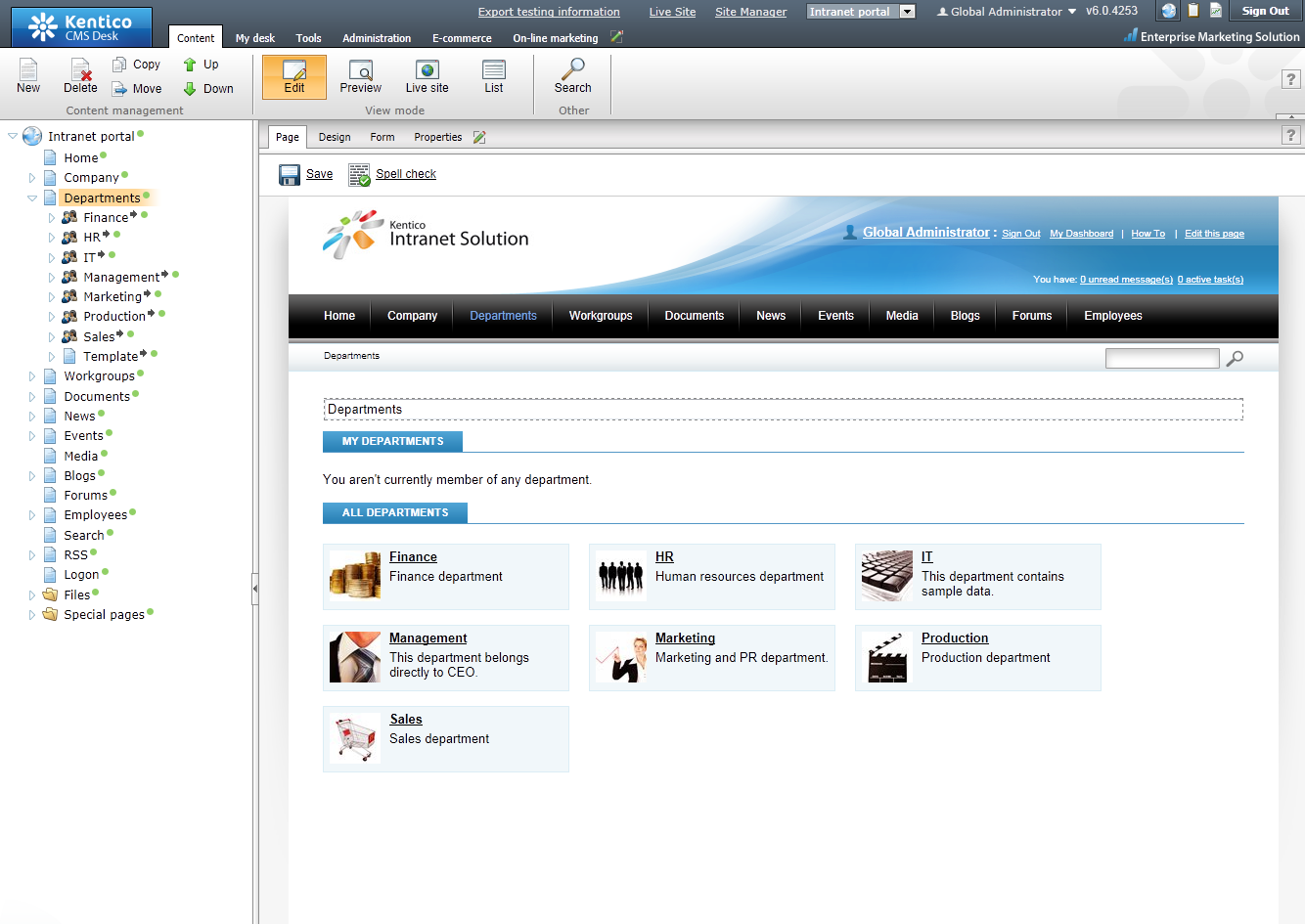This screenshot has width=1305, height=924.
Task: Click the magnifier search button on the page
Action: (1235, 359)
